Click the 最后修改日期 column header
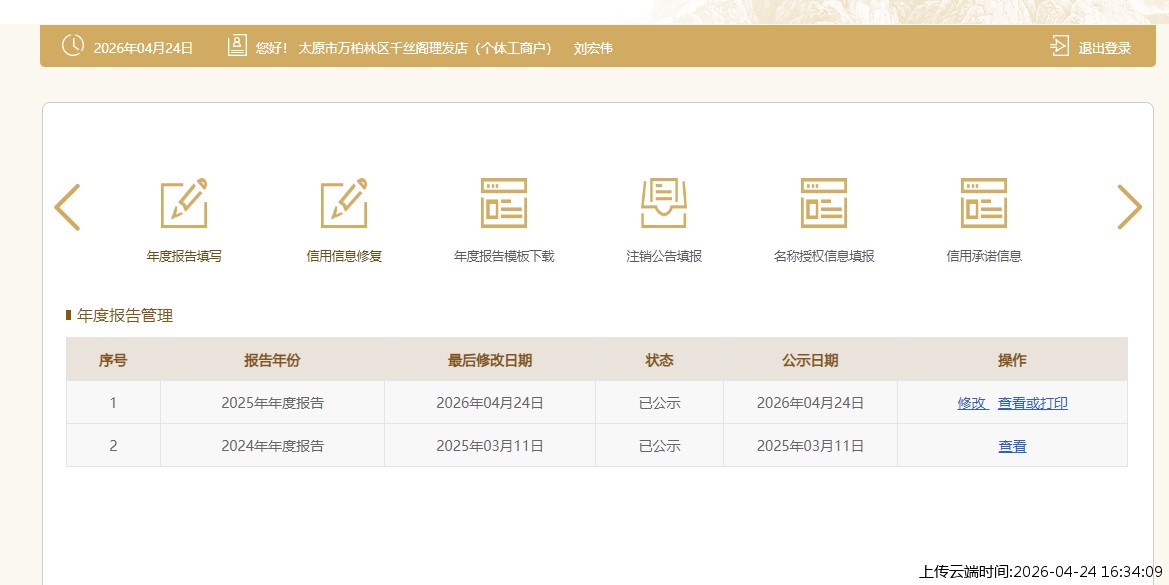This screenshot has height=585, width=1169. [490, 360]
